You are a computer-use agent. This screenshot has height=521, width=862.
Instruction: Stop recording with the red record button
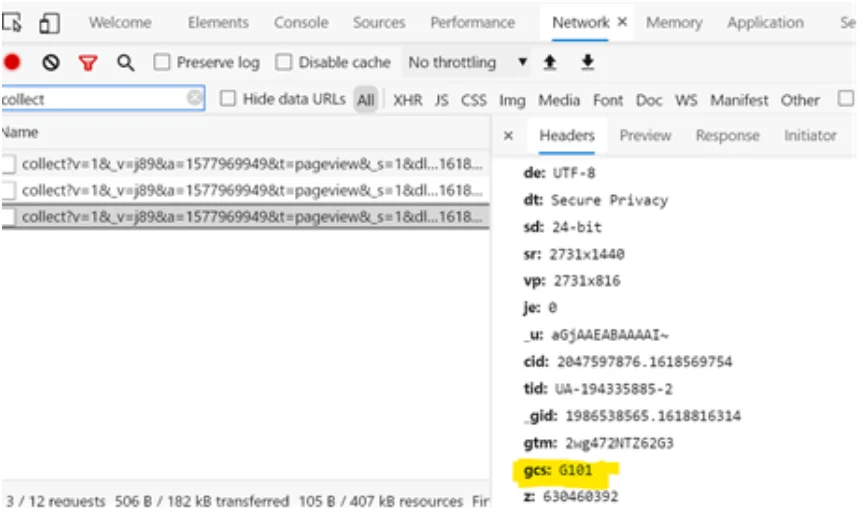(12, 62)
